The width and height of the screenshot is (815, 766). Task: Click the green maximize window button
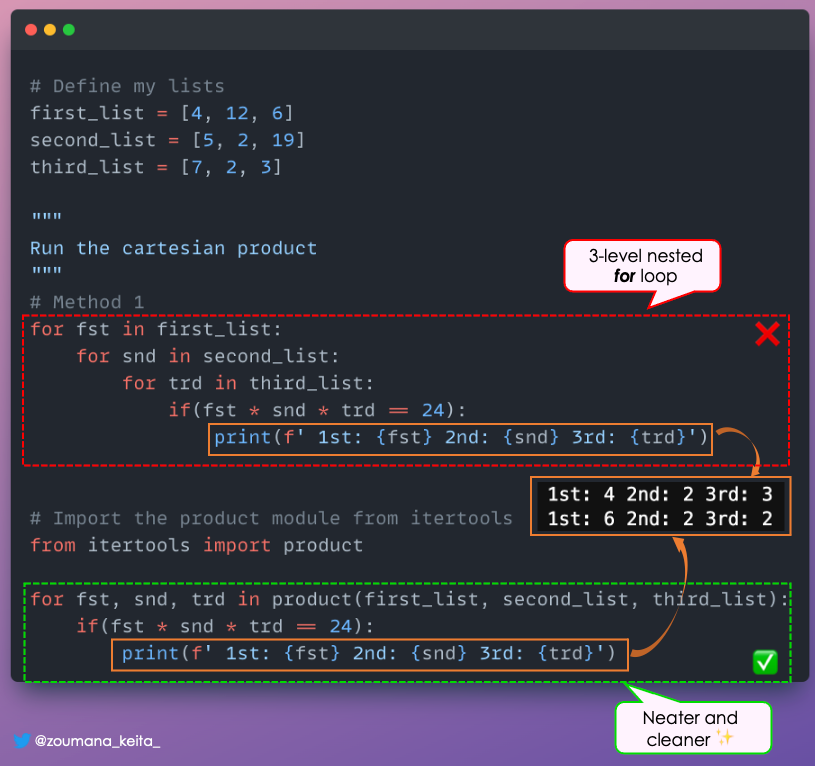click(69, 30)
